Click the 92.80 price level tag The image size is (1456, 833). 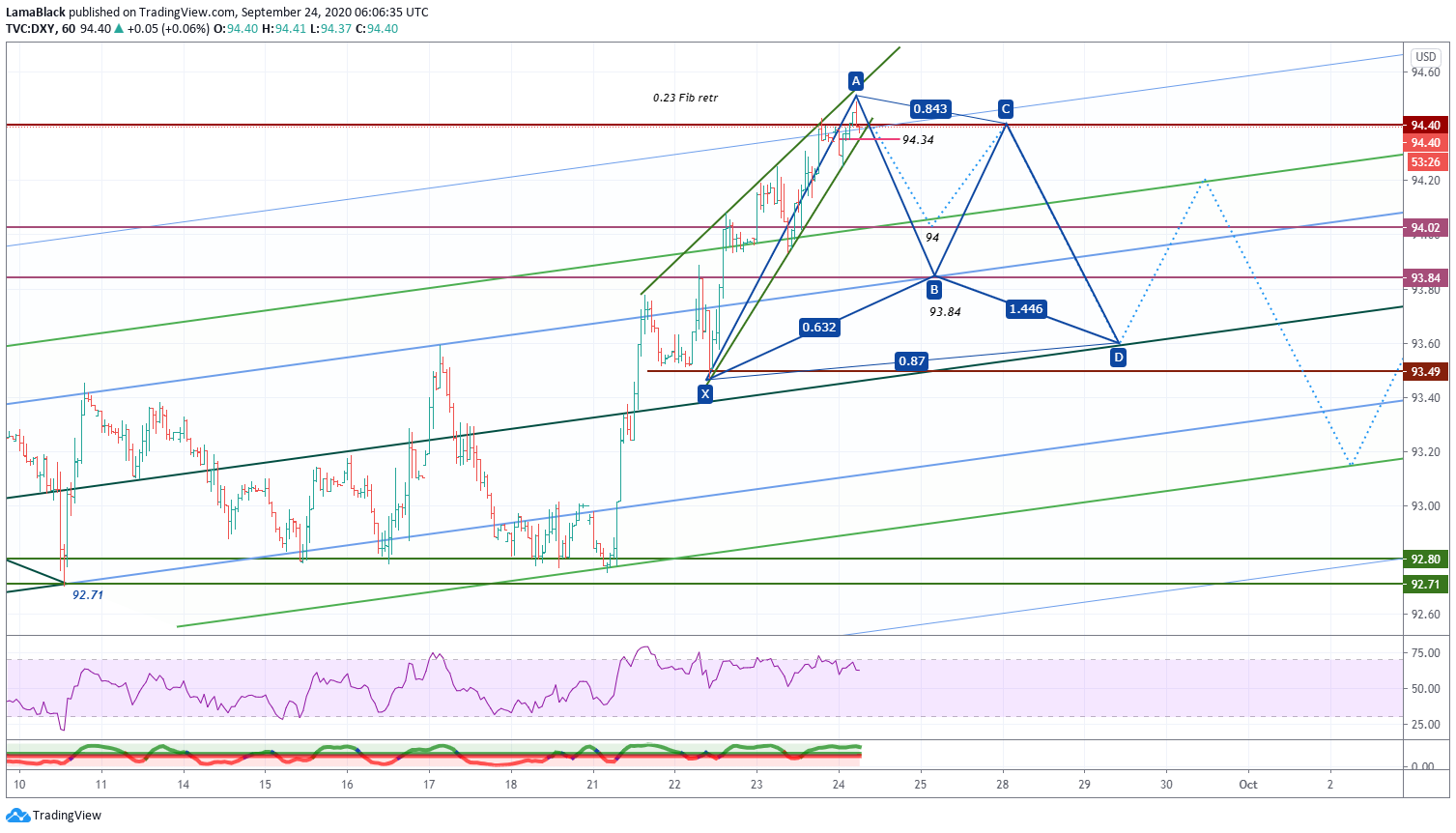pos(1426,560)
